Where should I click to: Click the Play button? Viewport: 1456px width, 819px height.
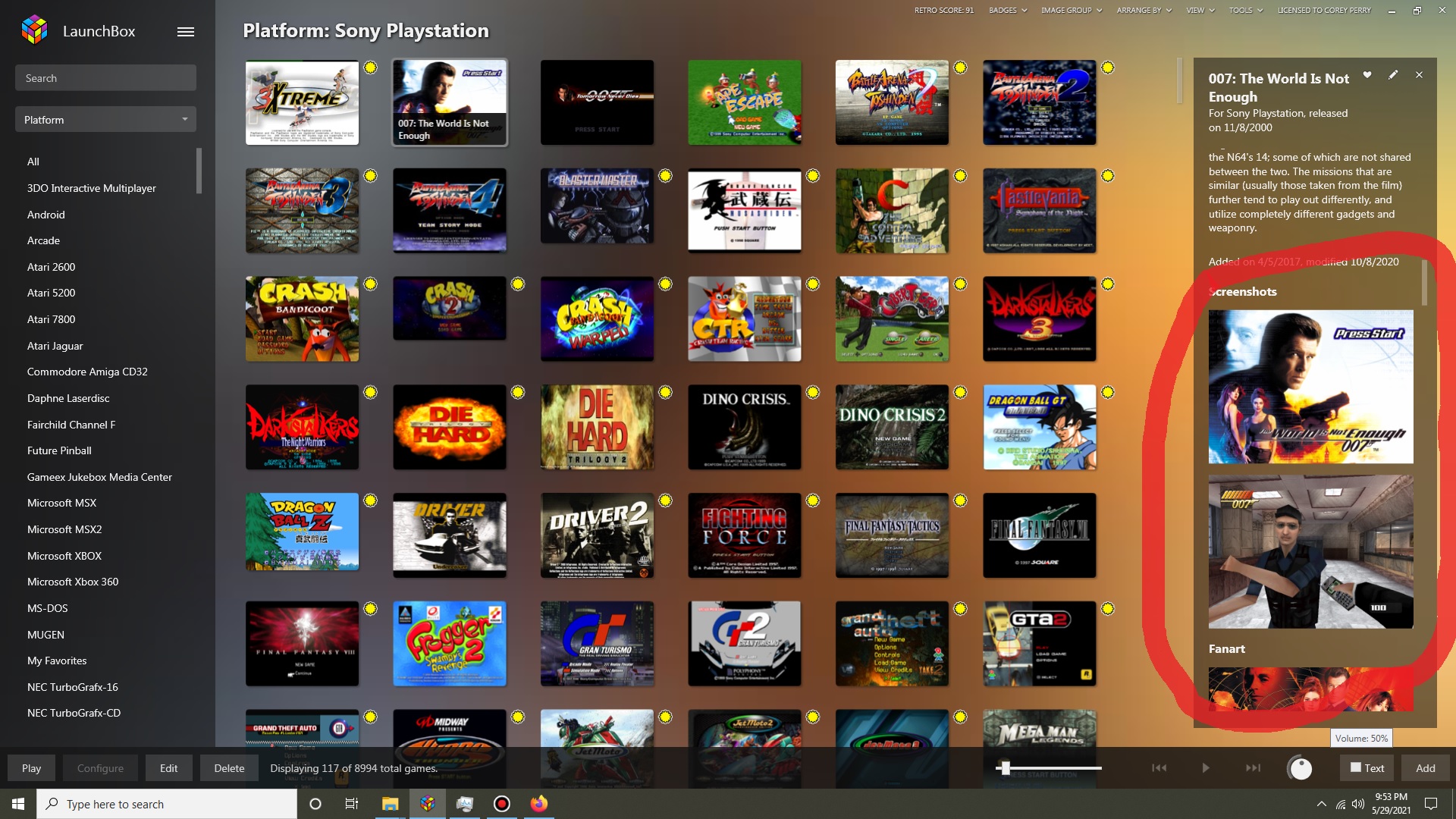click(x=31, y=768)
